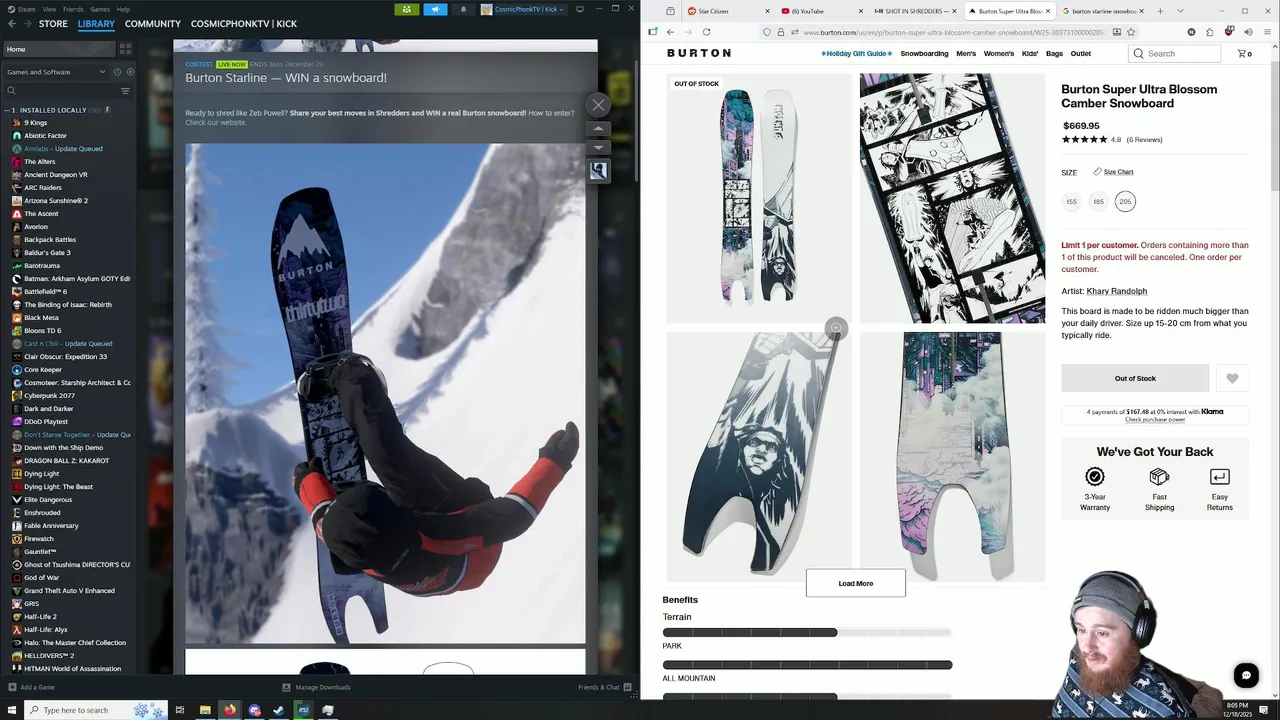Click Add a Game in Steam
The image size is (1280, 720).
coord(31,687)
